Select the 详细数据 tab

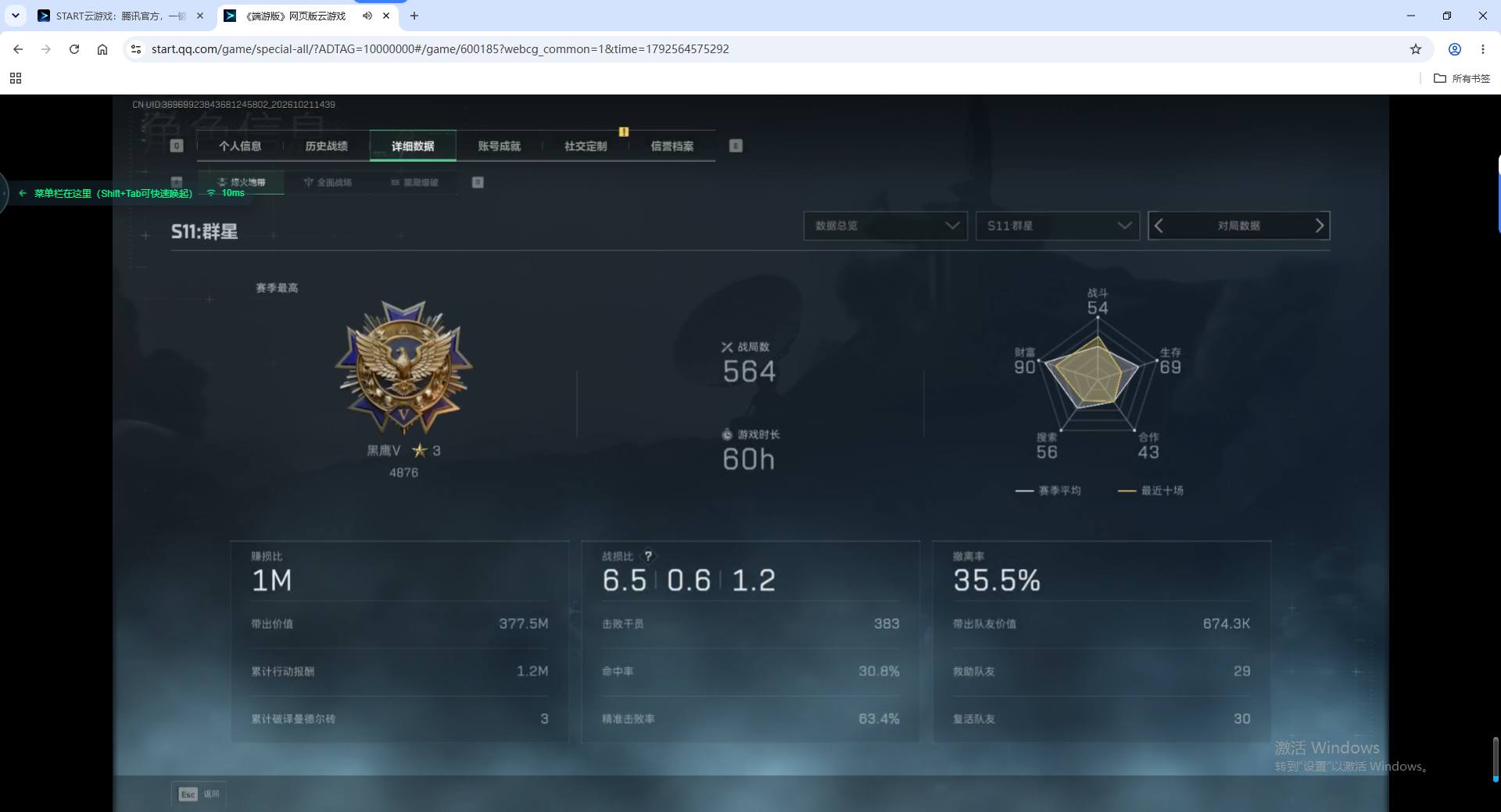413,146
